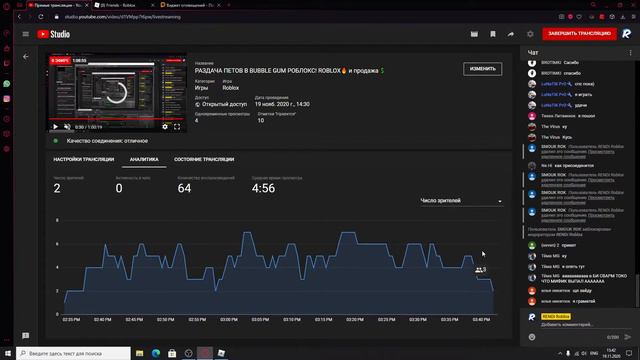Image resolution: width=640 pixels, height=360 pixels.
Task: Click the chat panel scrollbar
Action: (x=637, y=290)
